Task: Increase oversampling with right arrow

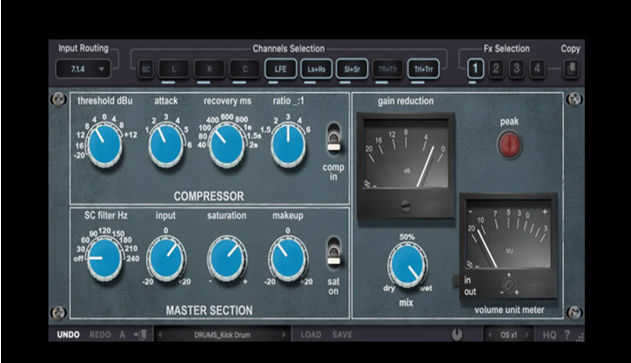Action: (527, 335)
